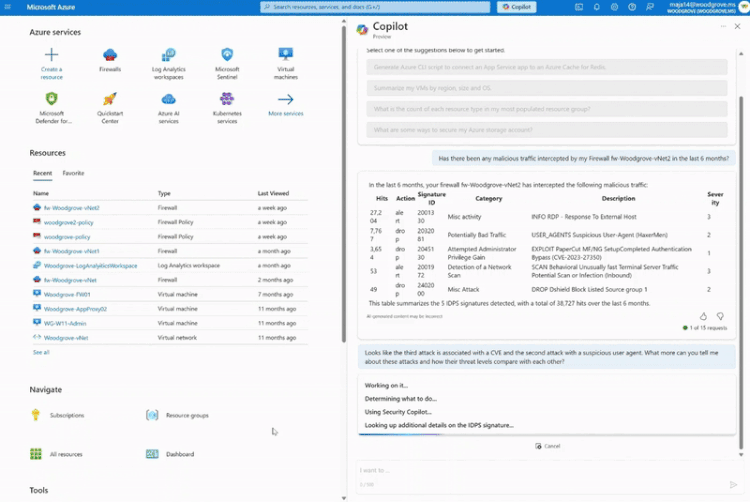
Task: Click the Create a resource plus icon
Action: (x=51, y=55)
